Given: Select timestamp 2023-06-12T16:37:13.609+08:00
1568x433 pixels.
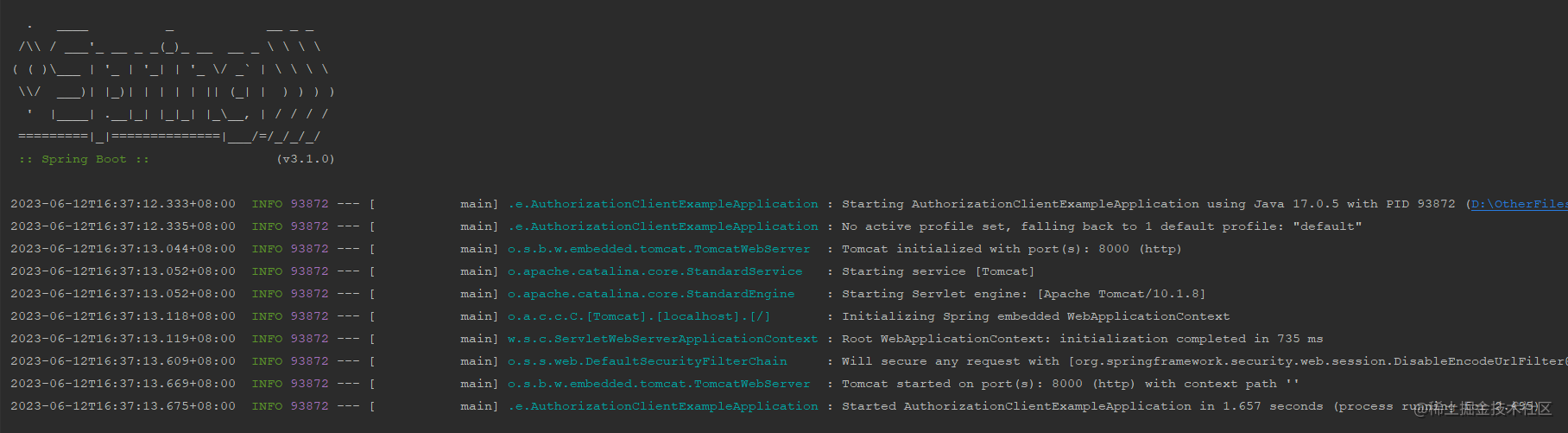Looking at the screenshot, I should click(123, 361).
